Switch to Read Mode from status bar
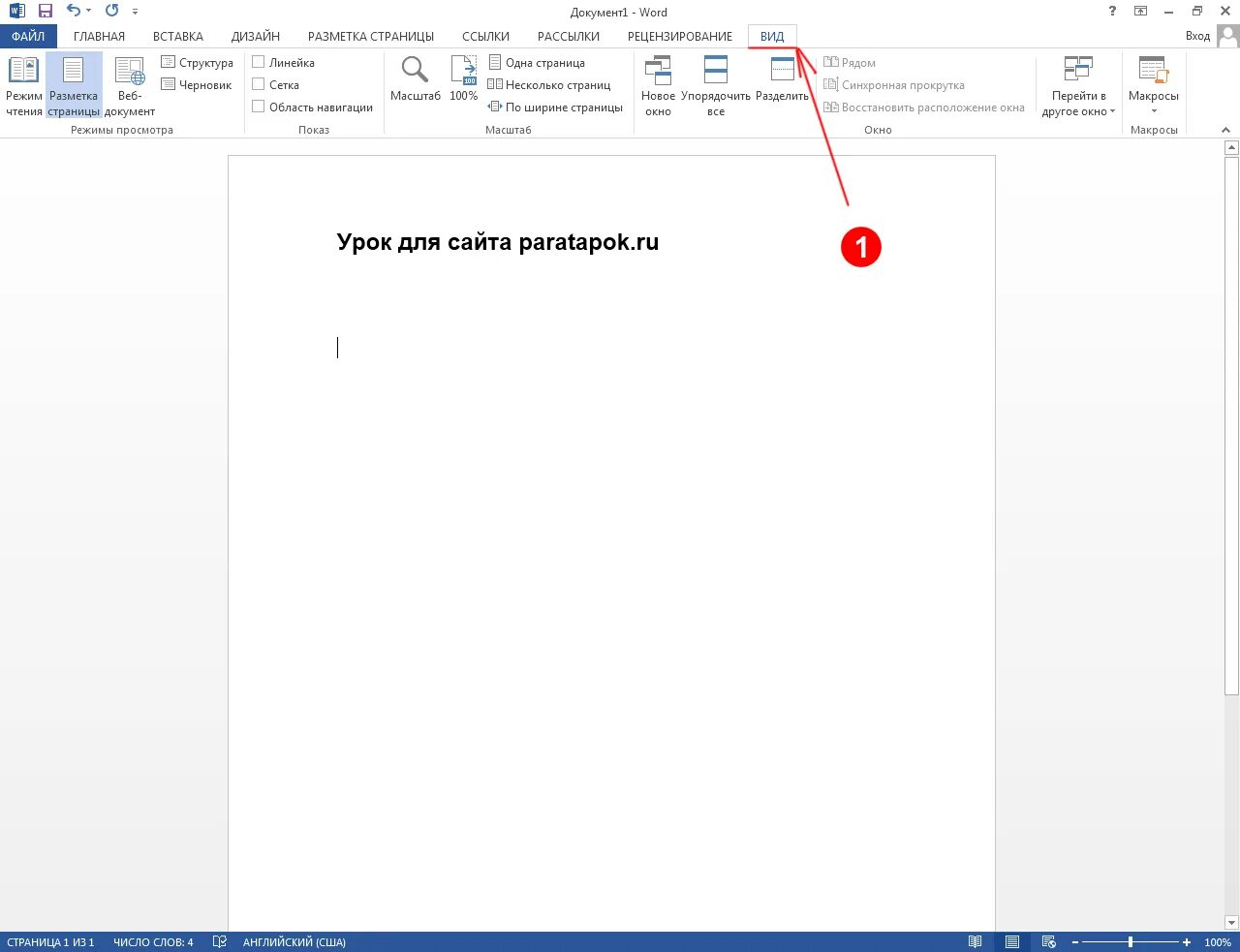Viewport: 1240px width, 952px height. (x=976, y=942)
